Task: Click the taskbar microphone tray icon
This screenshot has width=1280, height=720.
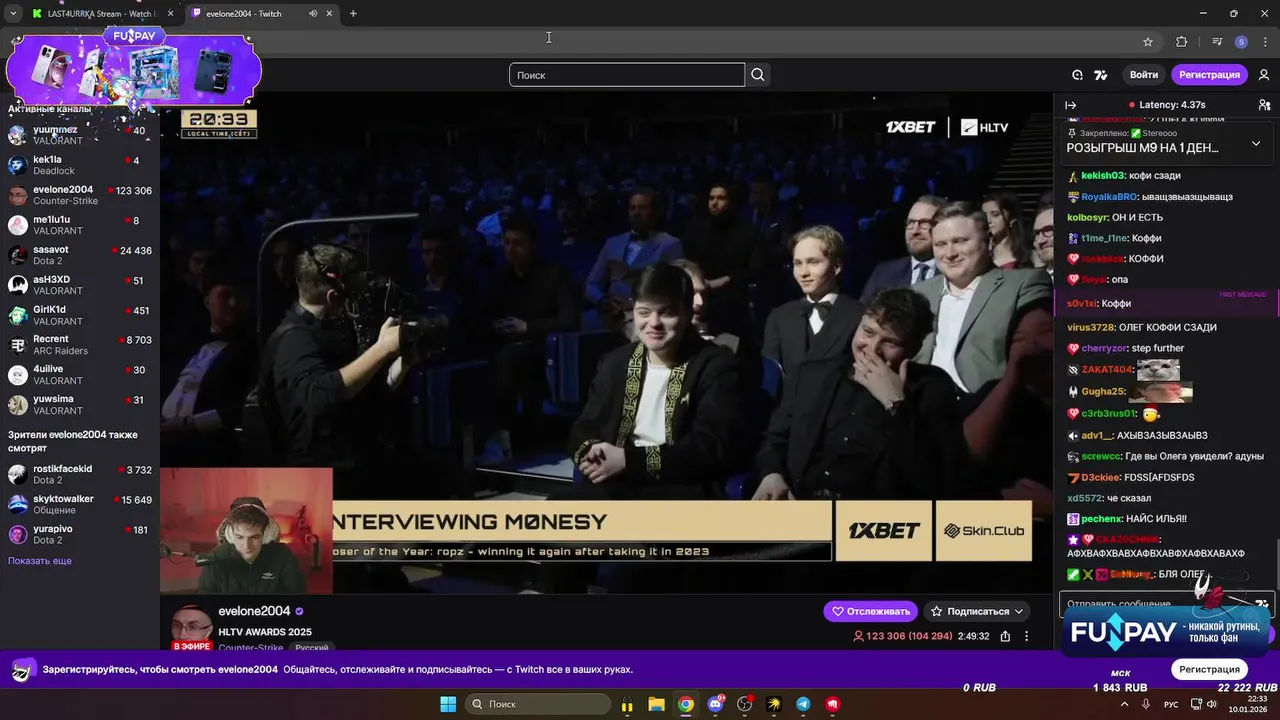Action: click(1145, 704)
